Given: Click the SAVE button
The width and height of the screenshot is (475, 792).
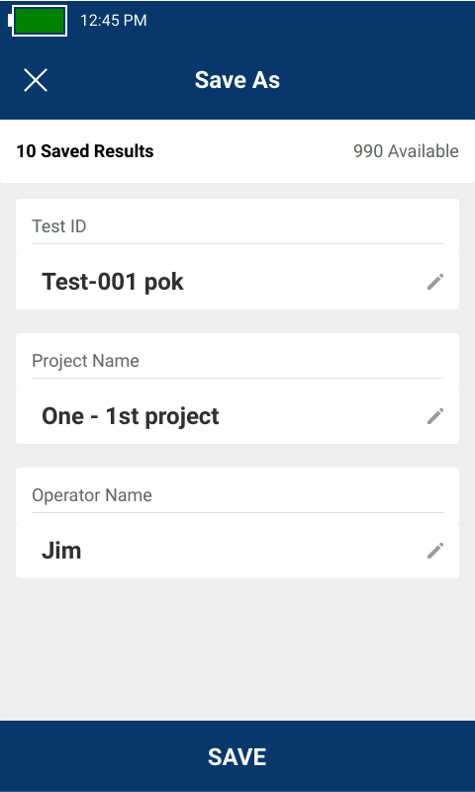Looking at the screenshot, I should (x=238, y=756).
